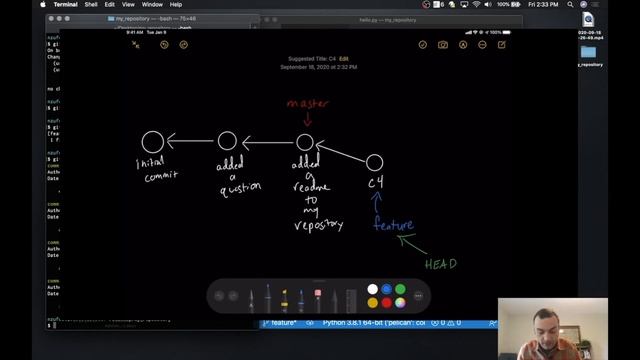Viewport: 640px width, 360px height.
Task: Select the blue pencil tool
Action: 301,300
